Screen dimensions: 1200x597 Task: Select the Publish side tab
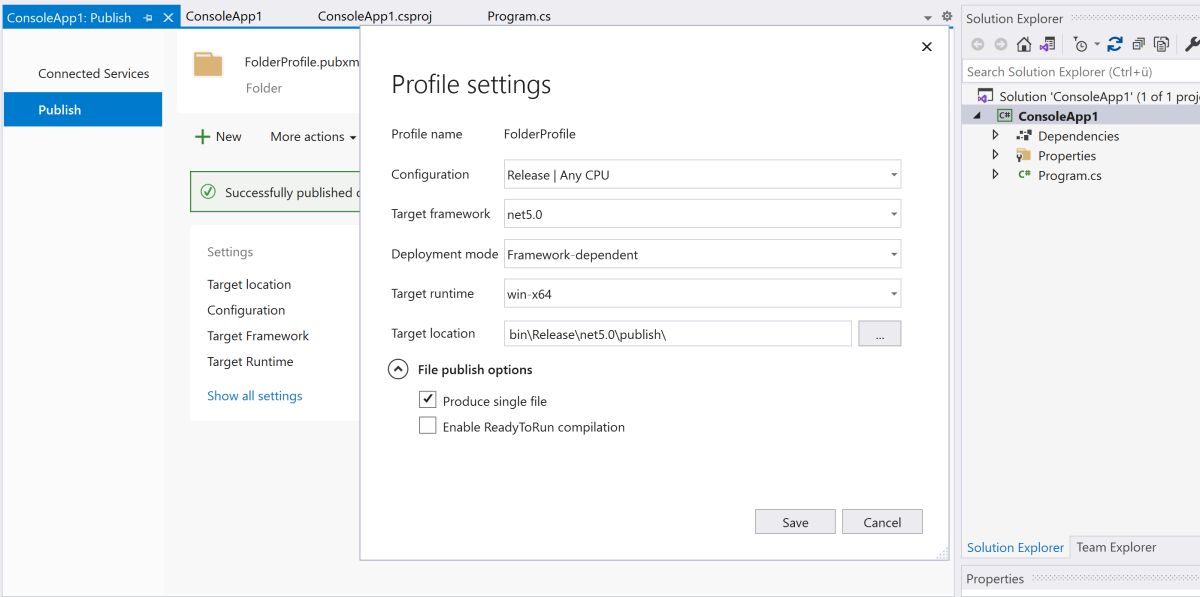click(x=83, y=110)
